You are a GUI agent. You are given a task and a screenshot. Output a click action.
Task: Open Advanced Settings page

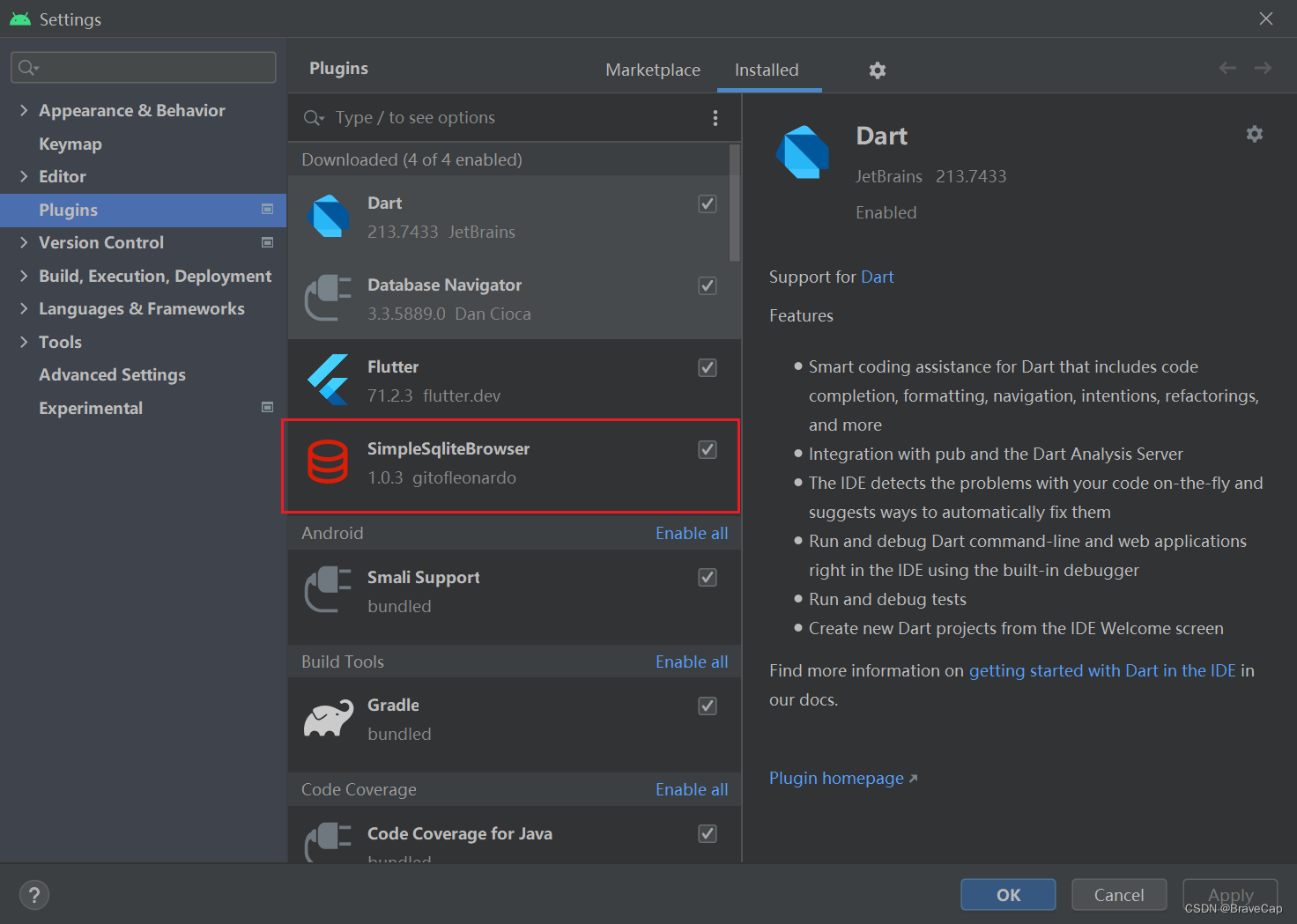[x=112, y=374]
